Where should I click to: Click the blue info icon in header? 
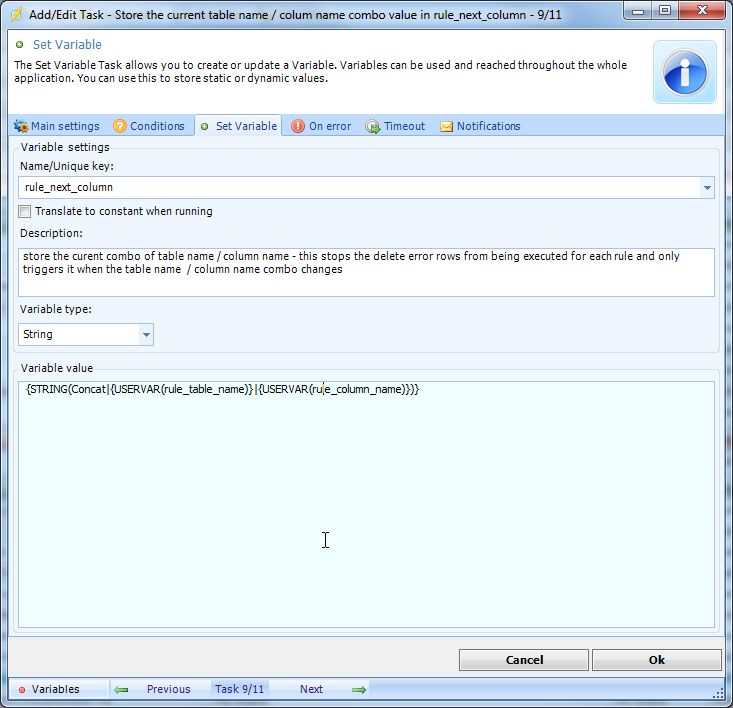[685, 72]
